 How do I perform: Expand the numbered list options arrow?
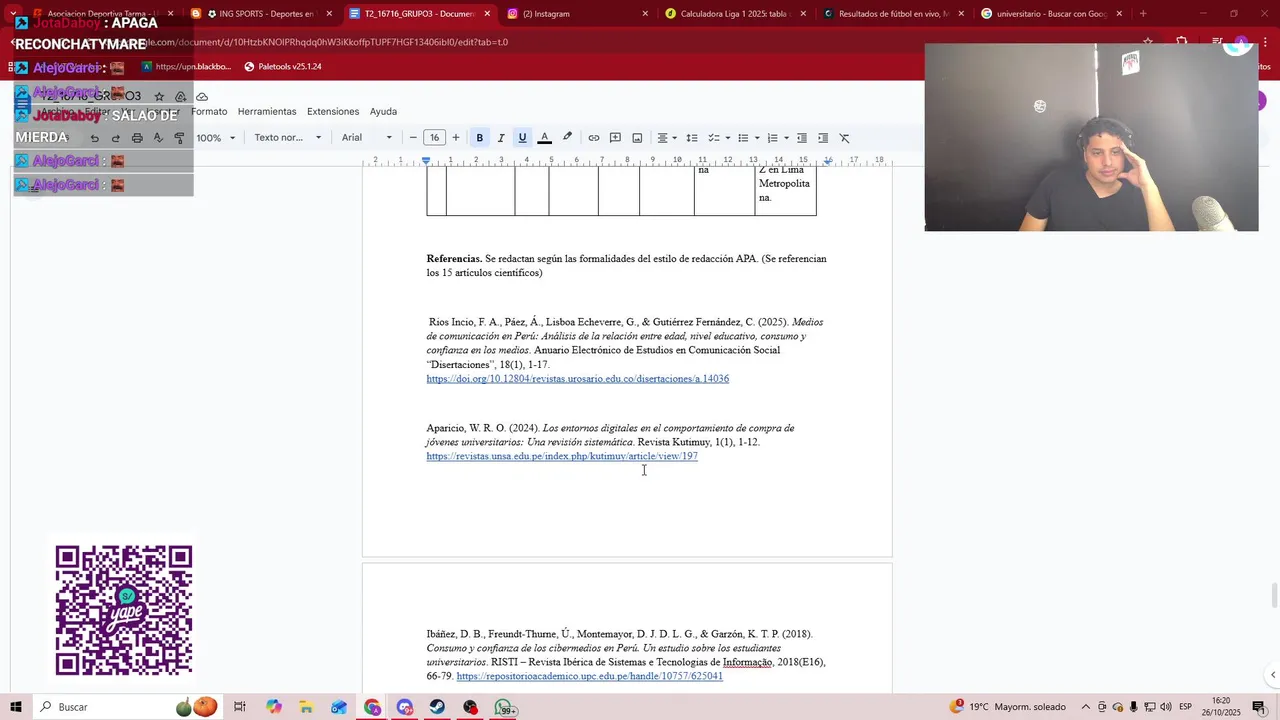(786, 138)
